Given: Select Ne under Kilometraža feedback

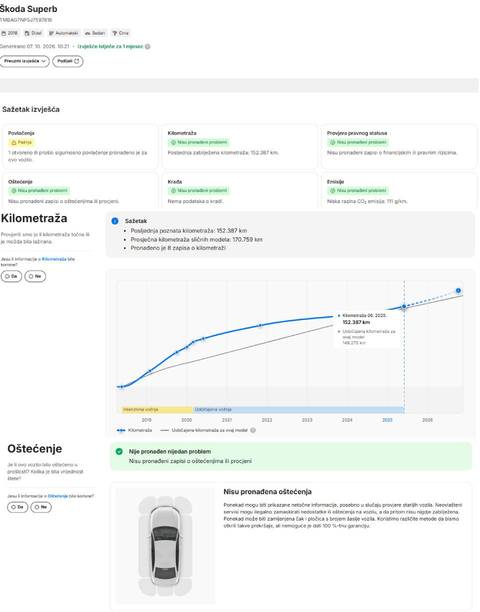Looking at the screenshot, I should click(35, 276).
